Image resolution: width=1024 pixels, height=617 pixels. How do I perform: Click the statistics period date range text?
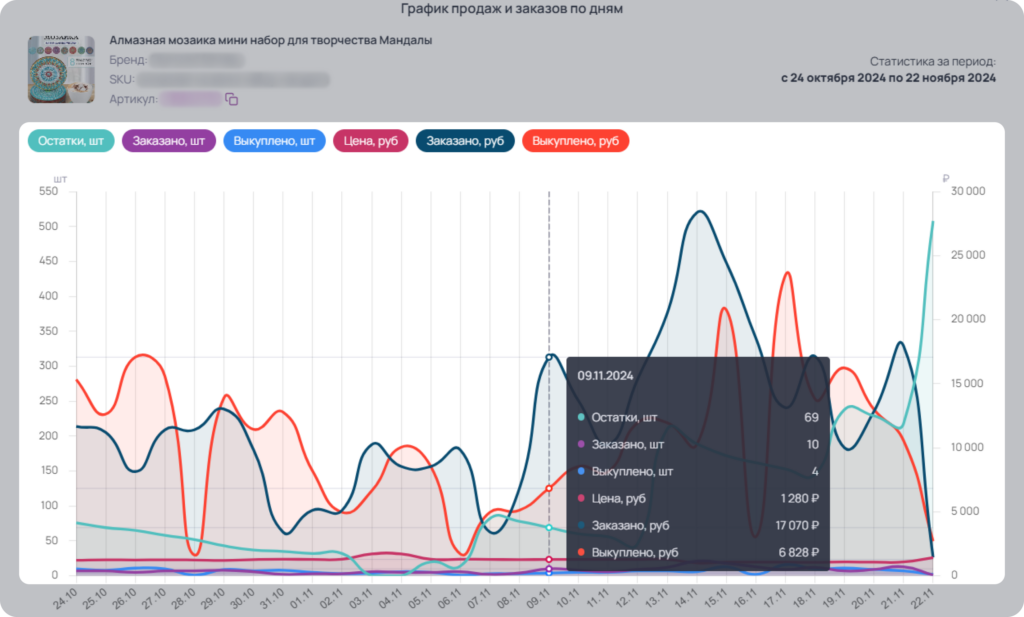pyautogui.click(x=888, y=78)
